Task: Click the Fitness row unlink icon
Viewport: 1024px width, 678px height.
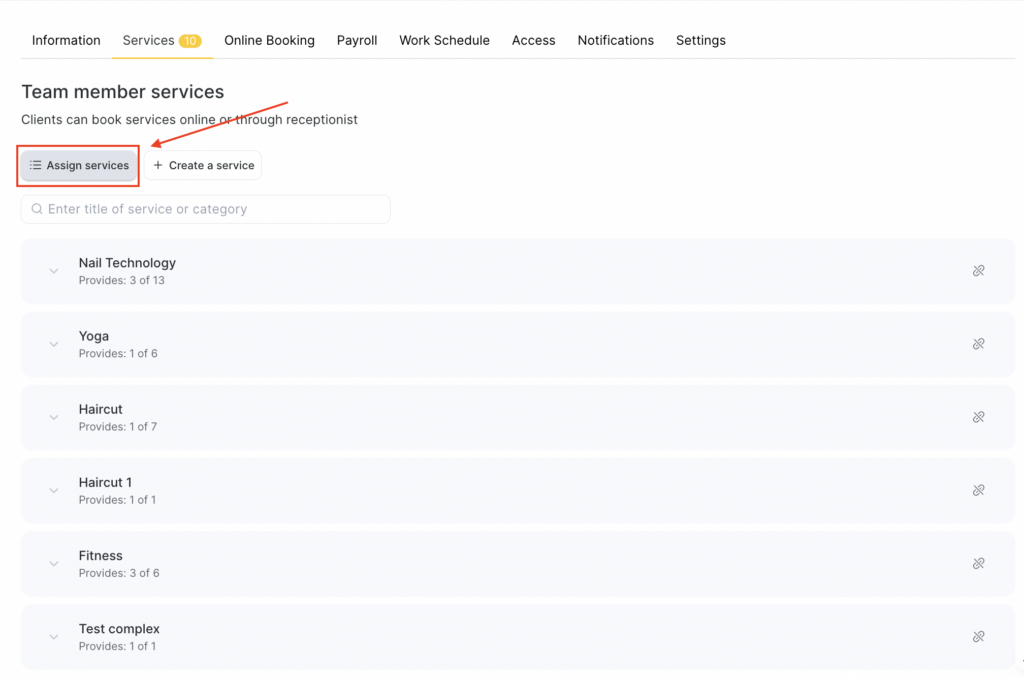Action: pyautogui.click(x=978, y=563)
